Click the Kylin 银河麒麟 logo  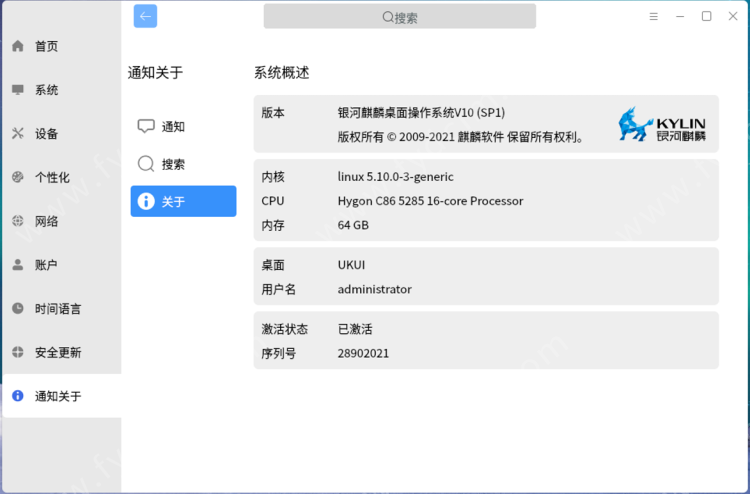click(662, 125)
